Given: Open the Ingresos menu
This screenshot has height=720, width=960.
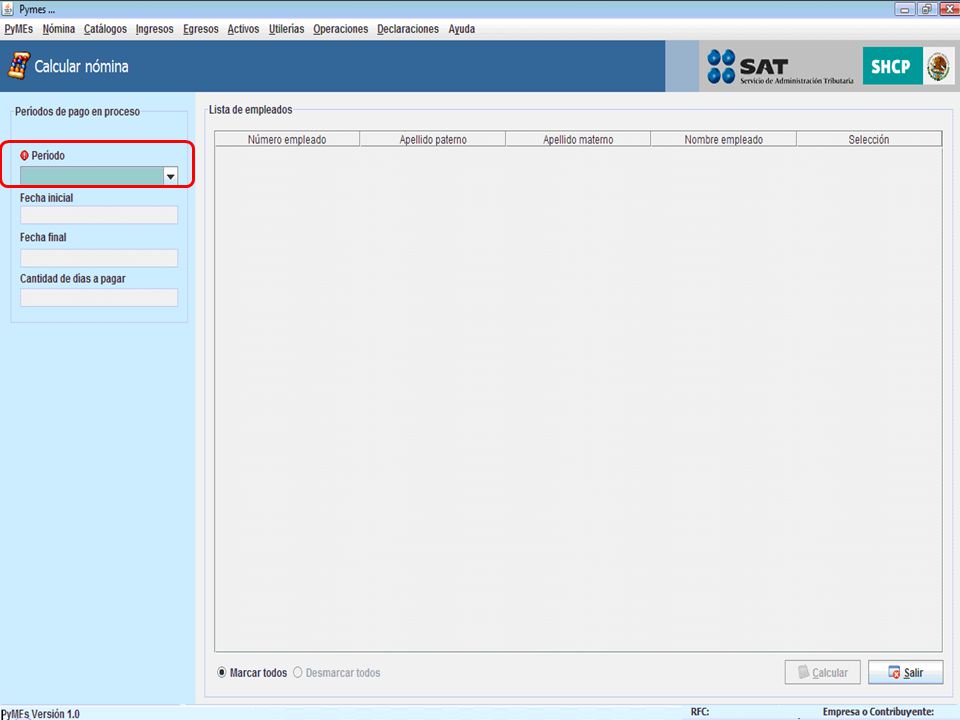Looking at the screenshot, I should click(154, 29).
